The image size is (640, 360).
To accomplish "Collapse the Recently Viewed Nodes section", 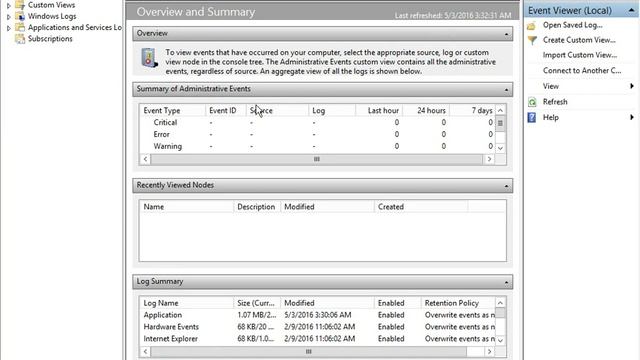I will [x=506, y=186].
